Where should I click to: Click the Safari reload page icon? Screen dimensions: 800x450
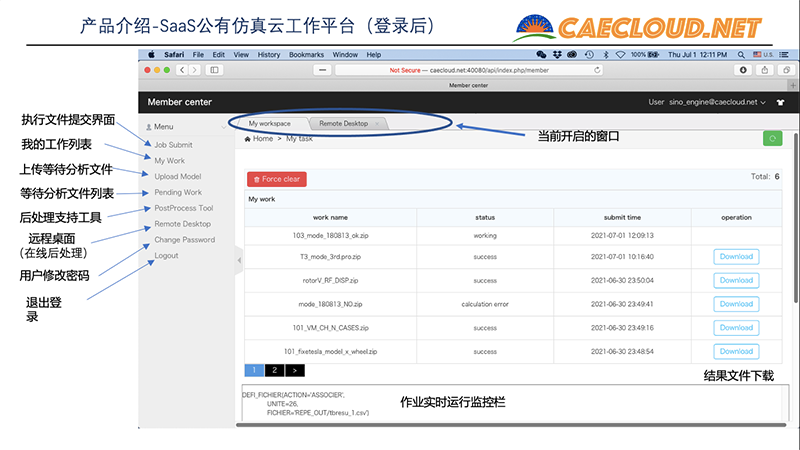597,70
